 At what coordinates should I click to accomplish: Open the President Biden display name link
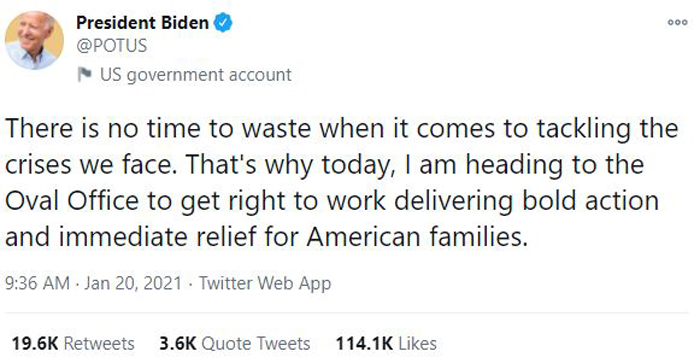point(142,22)
